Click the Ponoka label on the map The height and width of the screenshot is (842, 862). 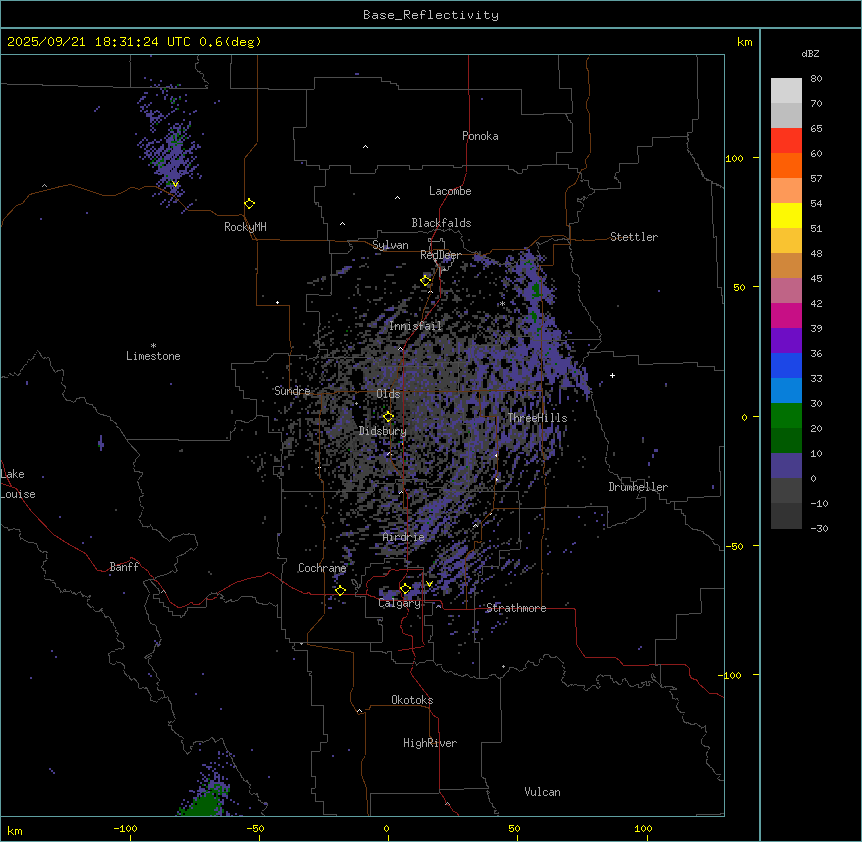(480, 136)
